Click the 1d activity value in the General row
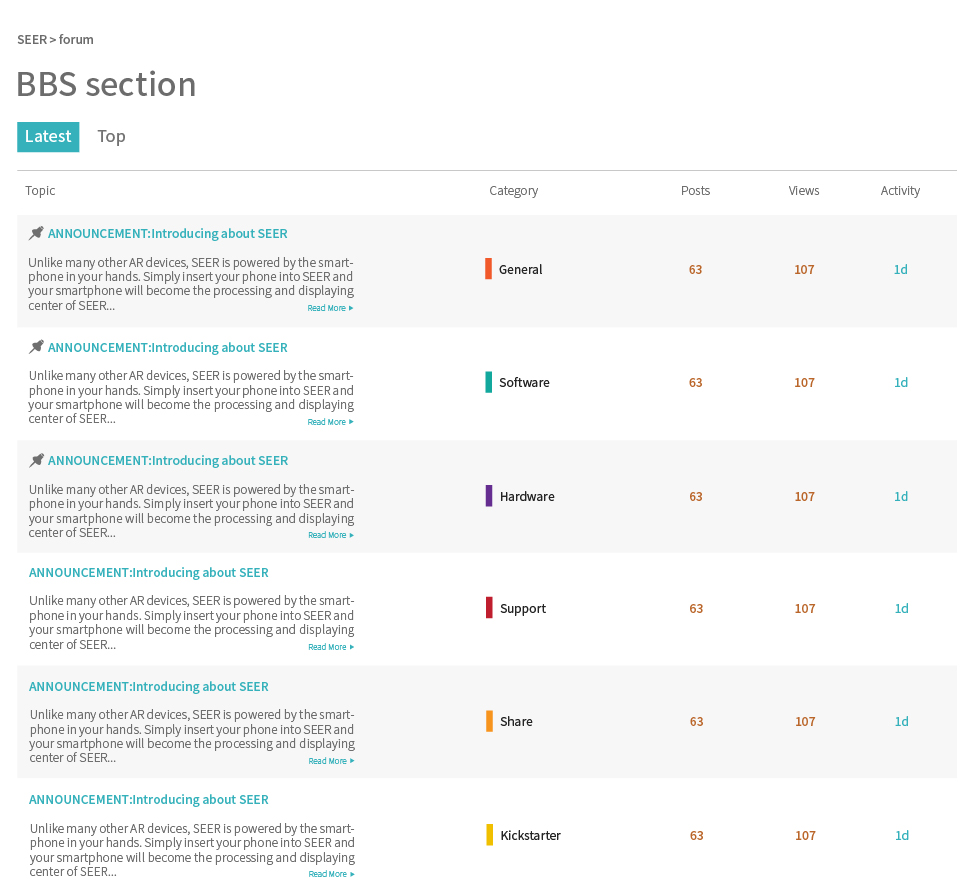The width and height of the screenshot is (980, 891). coord(901,269)
